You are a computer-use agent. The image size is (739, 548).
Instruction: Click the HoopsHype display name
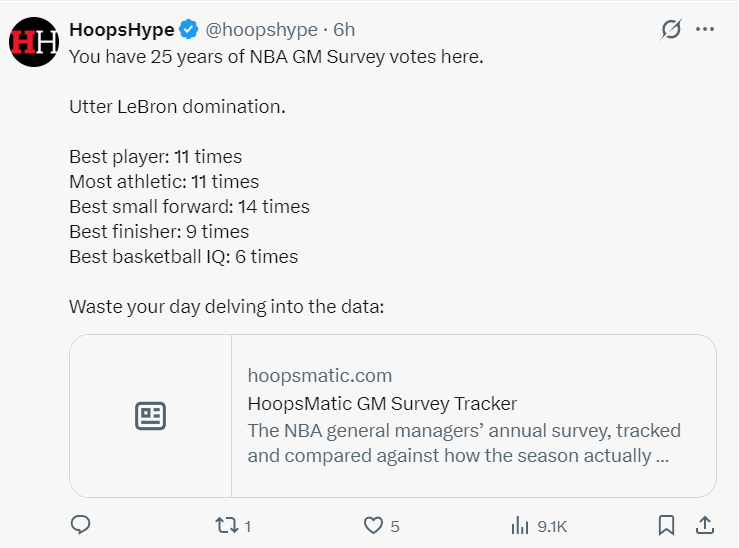click(122, 30)
